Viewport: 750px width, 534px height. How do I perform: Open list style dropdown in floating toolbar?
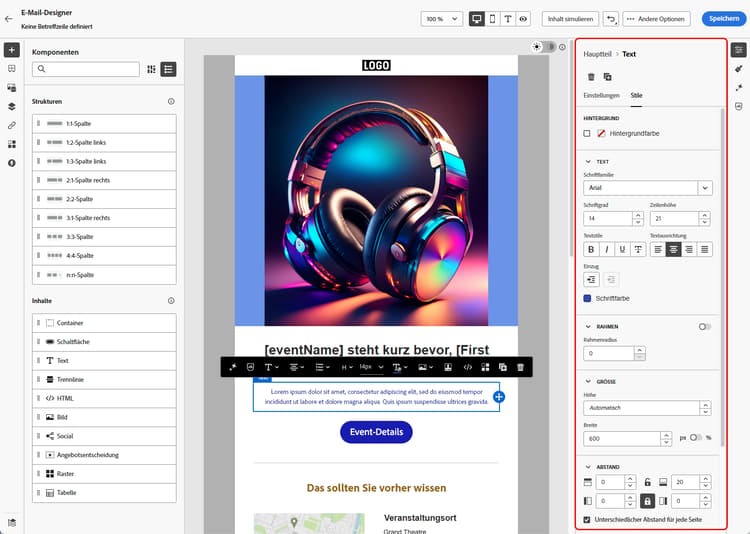coord(322,367)
